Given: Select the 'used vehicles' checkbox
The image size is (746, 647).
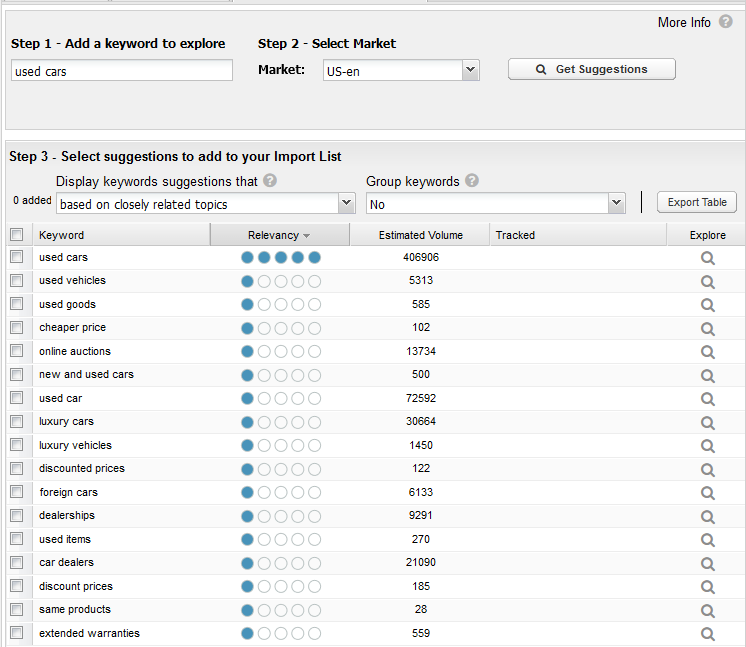Looking at the screenshot, I should tap(17, 280).
